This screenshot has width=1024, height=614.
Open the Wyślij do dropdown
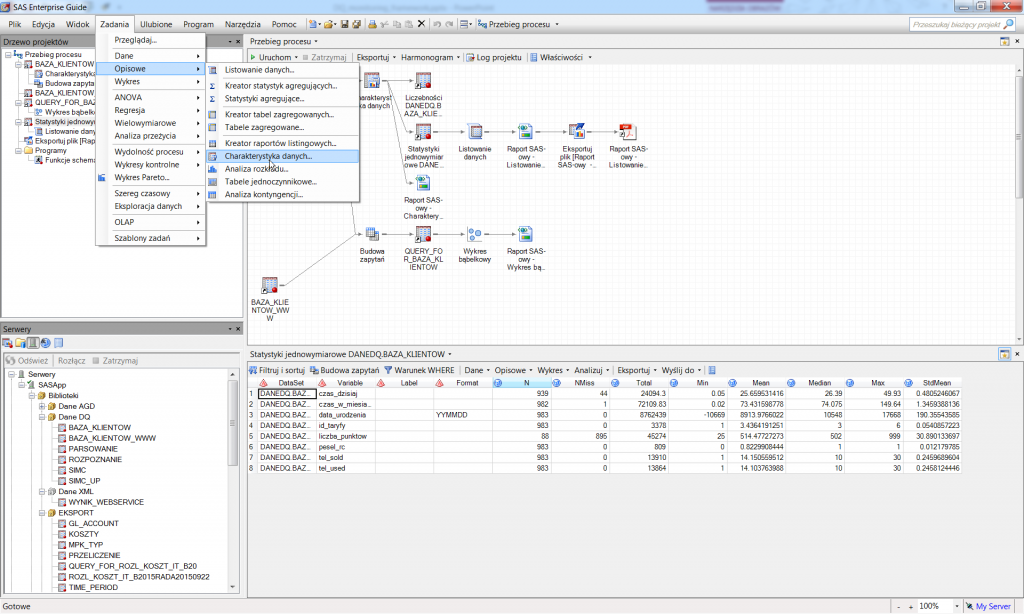coord(681,370)
